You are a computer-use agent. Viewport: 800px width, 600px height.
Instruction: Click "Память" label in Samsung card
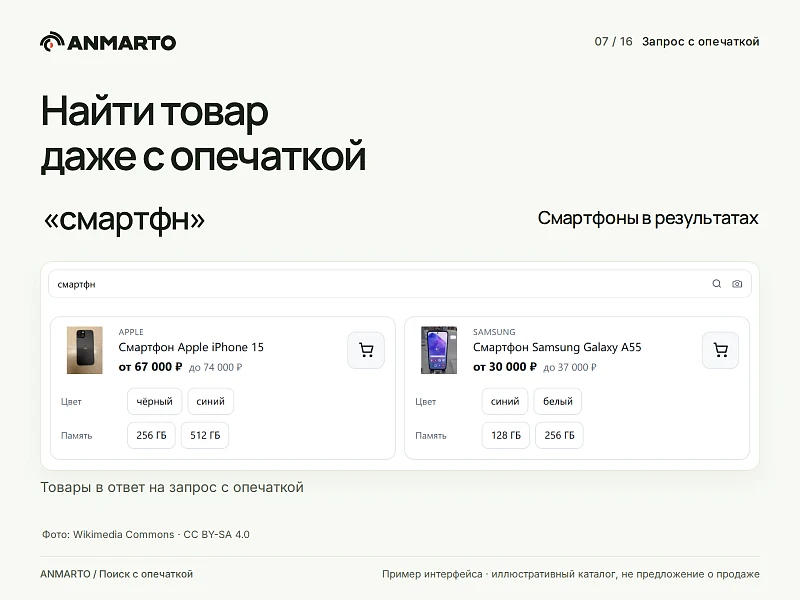point(431,436)
